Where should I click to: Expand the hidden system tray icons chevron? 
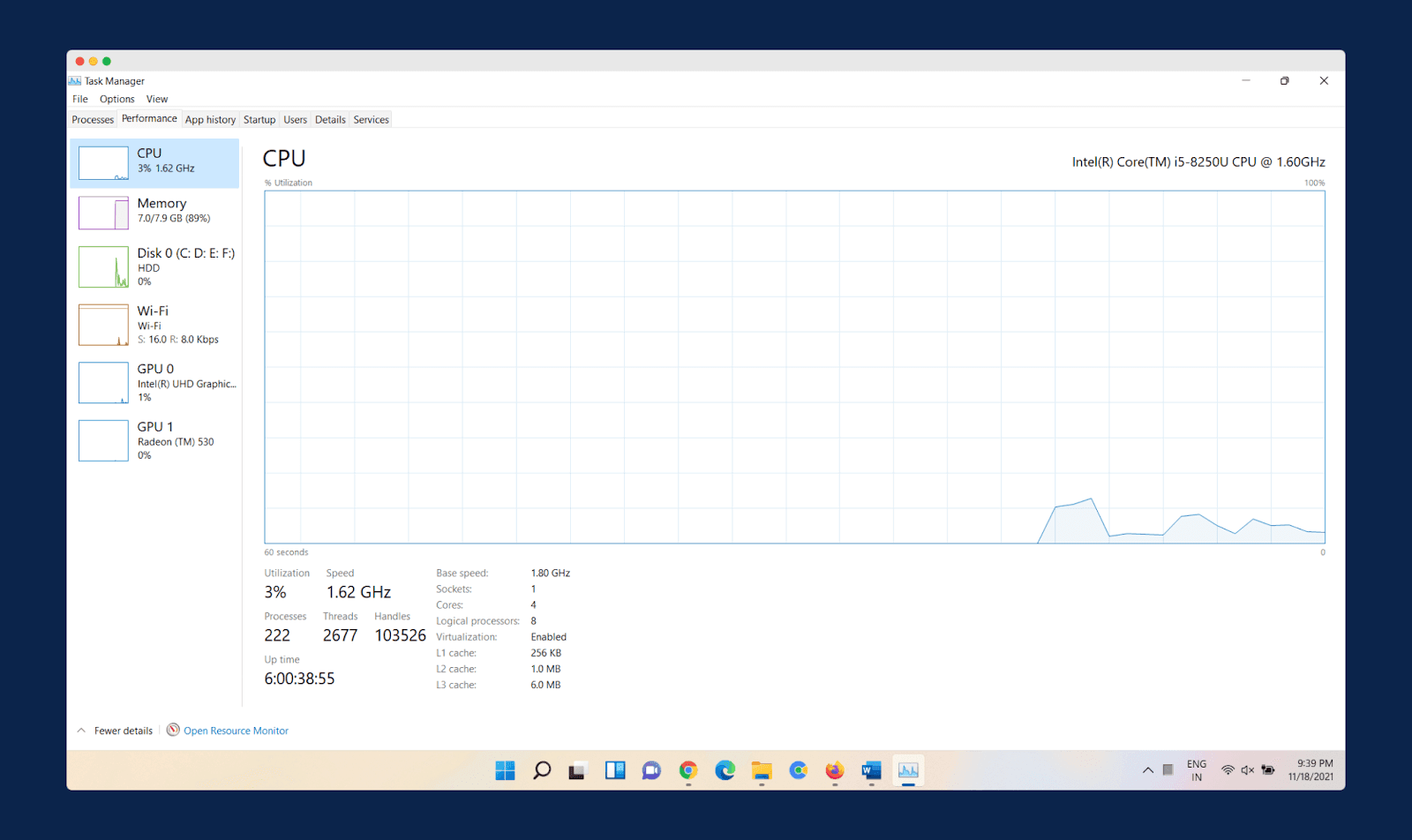click(1148, 770)
